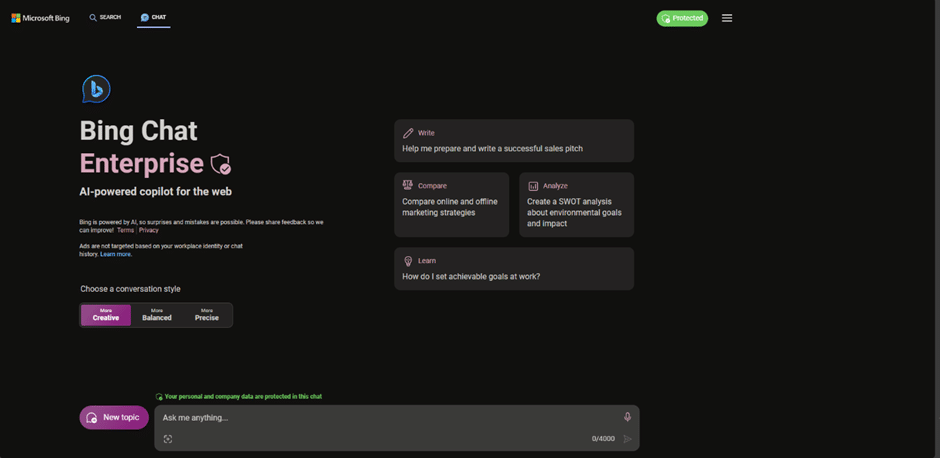Open the Privacy link

pyautogui.click(x=149, y=230)
